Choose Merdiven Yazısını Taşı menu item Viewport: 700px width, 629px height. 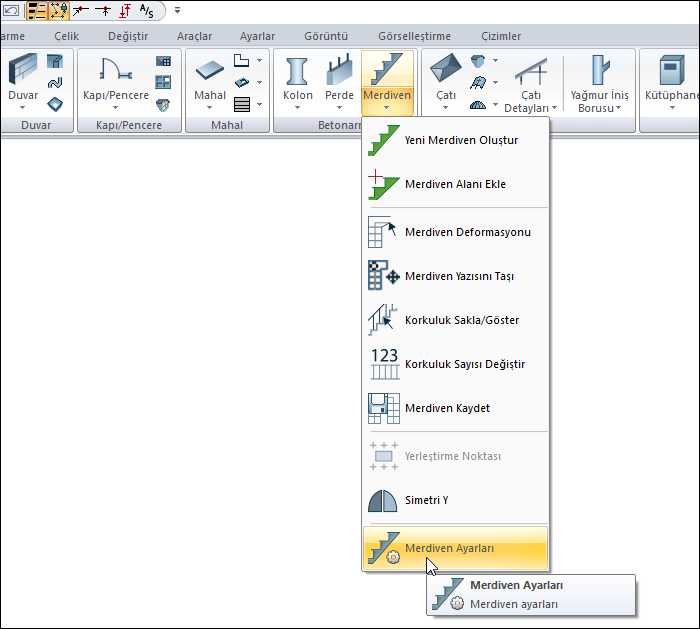455,276
